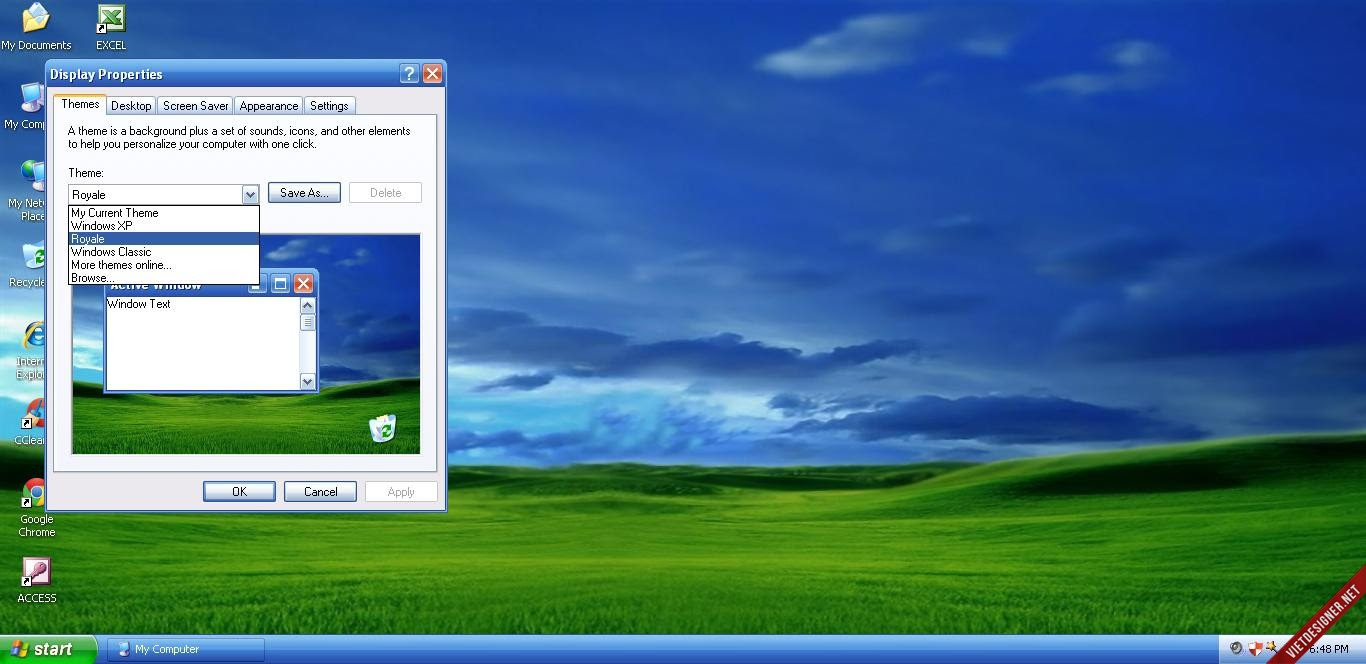This screenshot has height=664, width=1366.
Task: Open My Documents desktop icon
Action: tap(35, 27)
